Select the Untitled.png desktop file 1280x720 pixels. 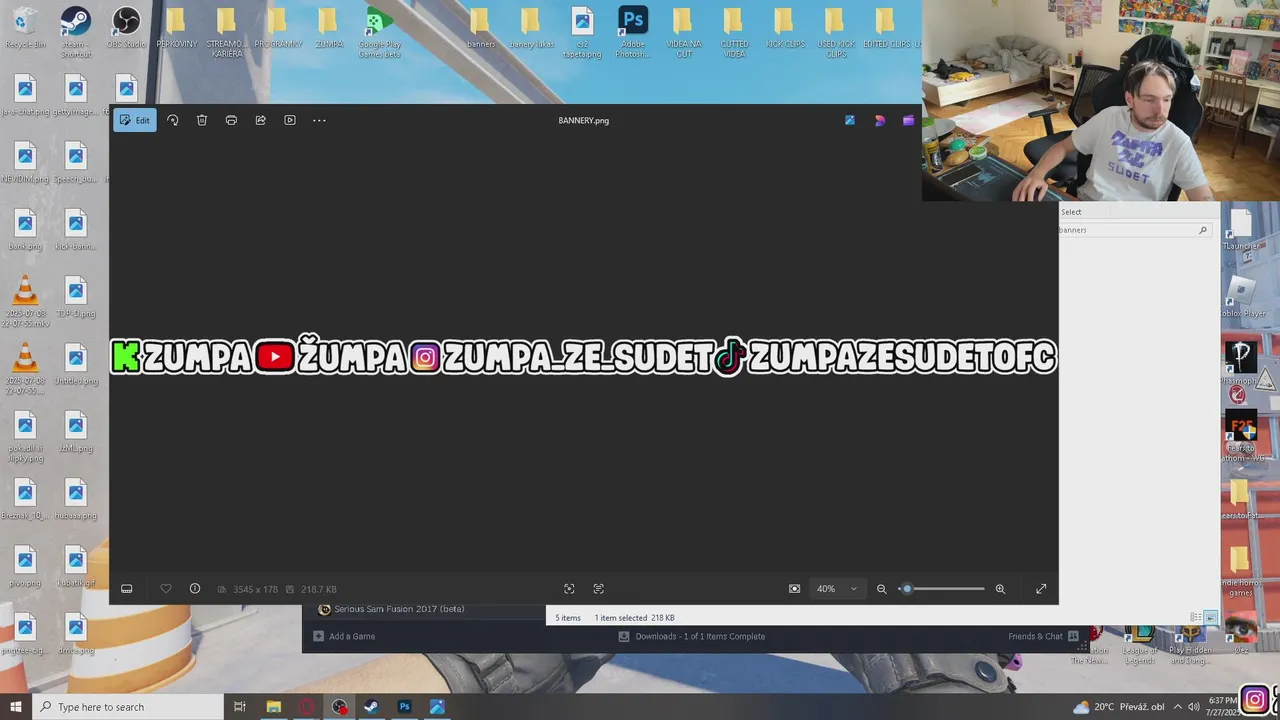coord(76,365)
